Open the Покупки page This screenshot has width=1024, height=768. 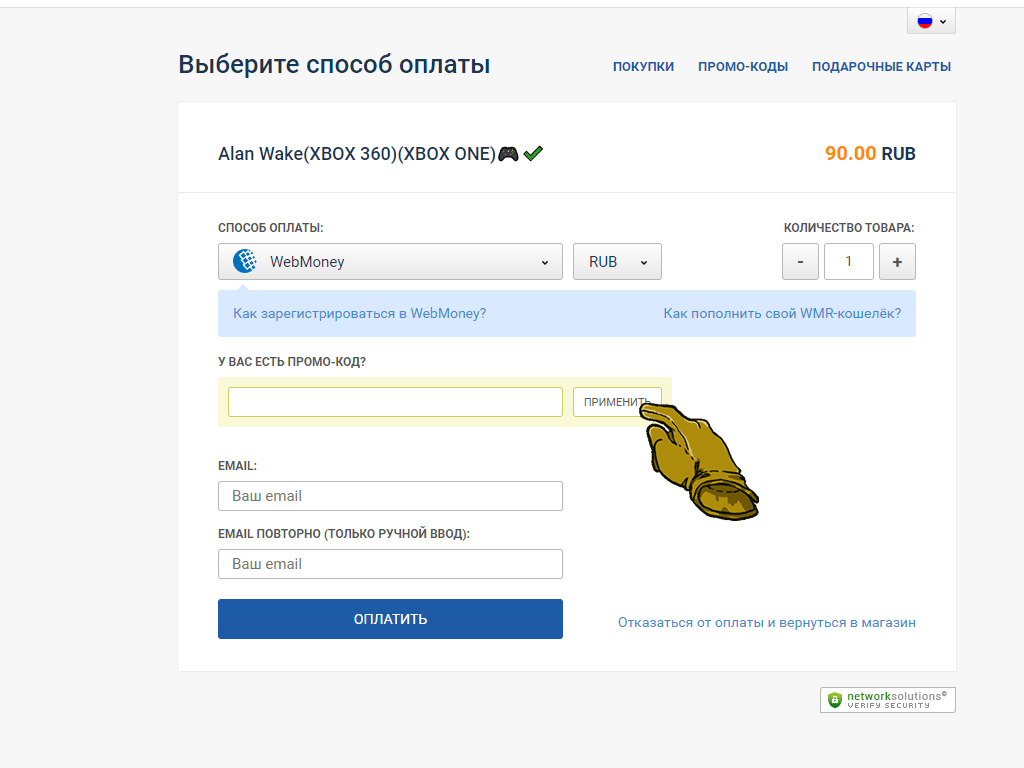643,67
